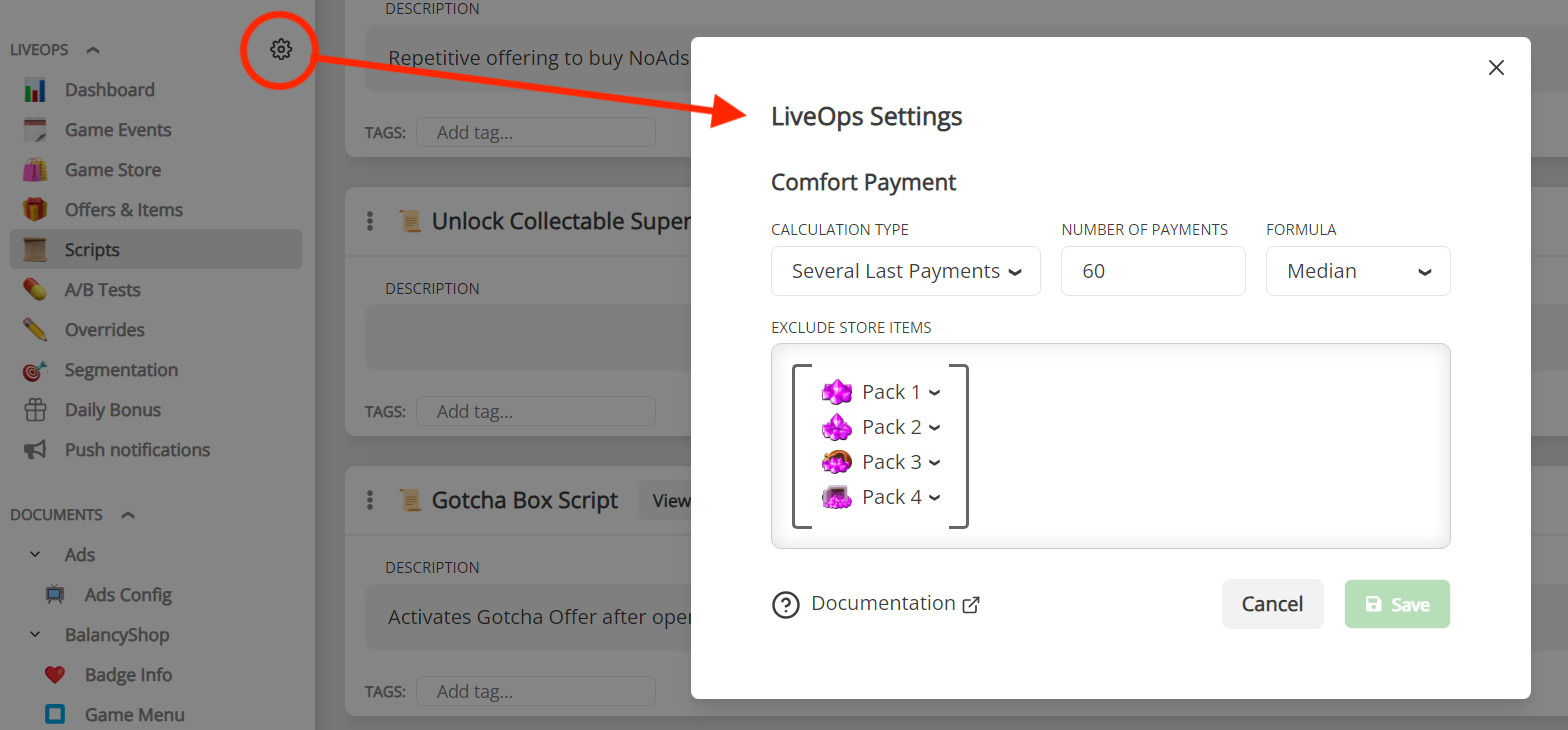Click the Documentation question mark icon
Screen dimensions: 1568x730
786,605
